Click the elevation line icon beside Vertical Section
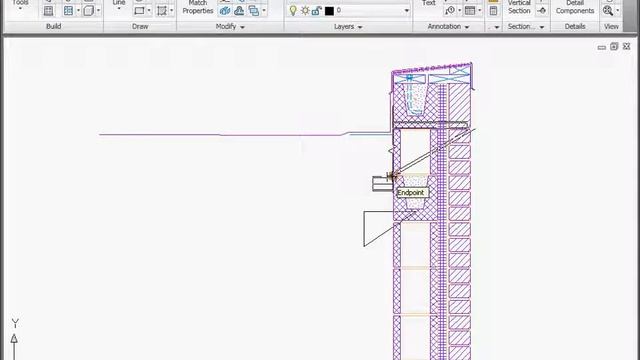Image resolution: width=640 pixels, height=360 pixels. [542, 11]
